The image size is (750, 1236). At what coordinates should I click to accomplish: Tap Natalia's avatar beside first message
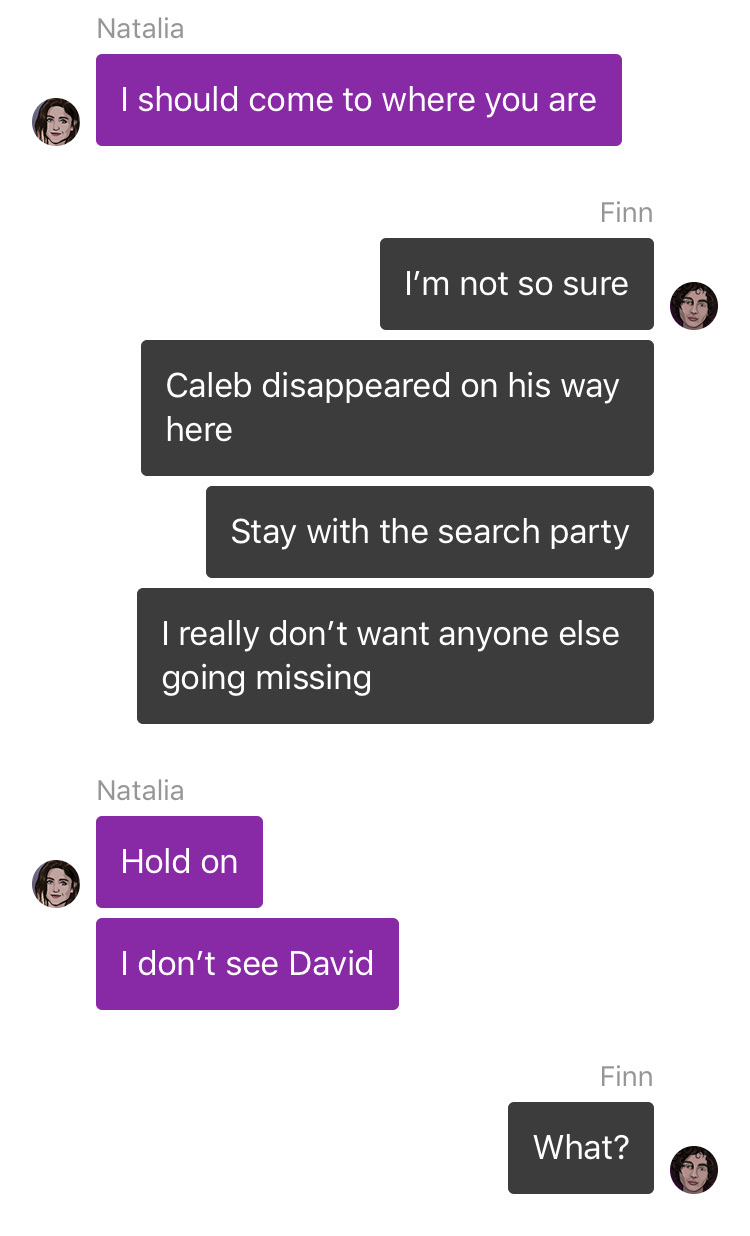[x=56, y=122]
